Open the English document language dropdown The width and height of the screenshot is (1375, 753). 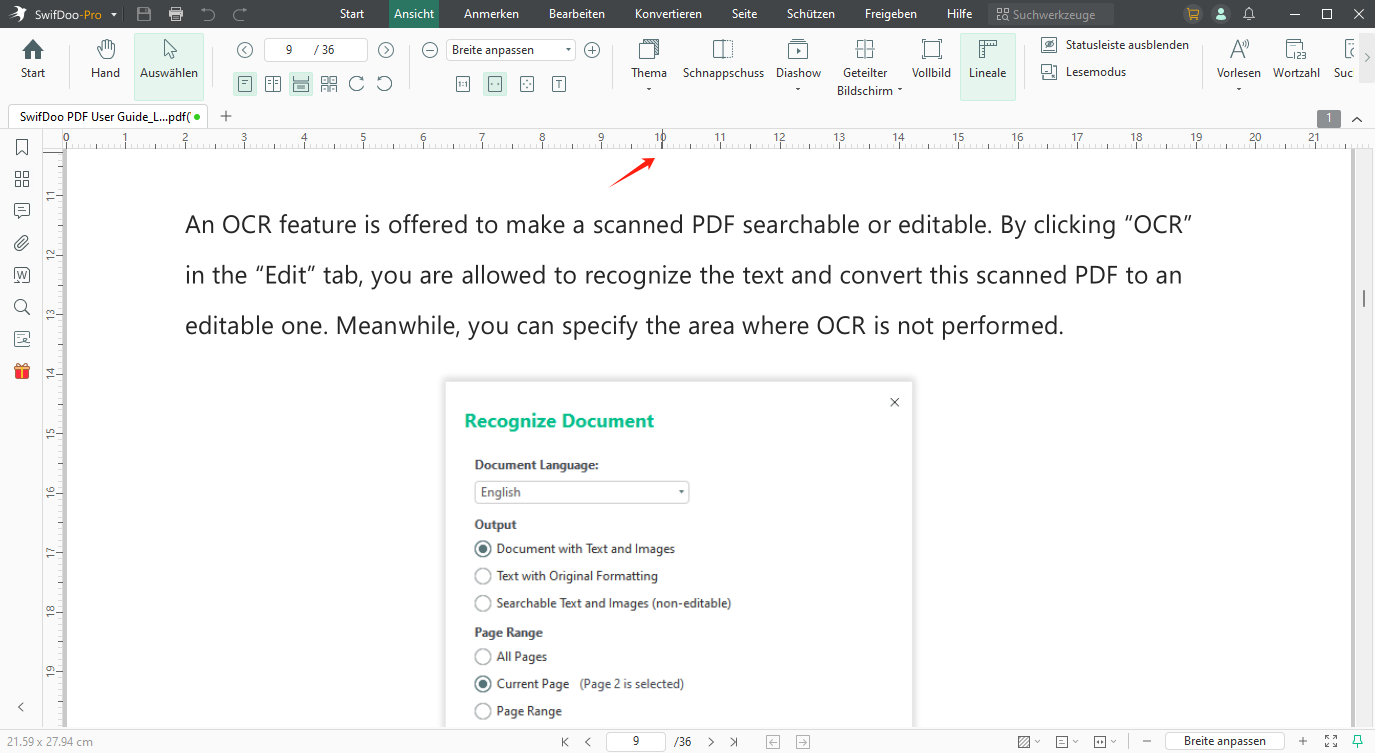pos(581,492)
